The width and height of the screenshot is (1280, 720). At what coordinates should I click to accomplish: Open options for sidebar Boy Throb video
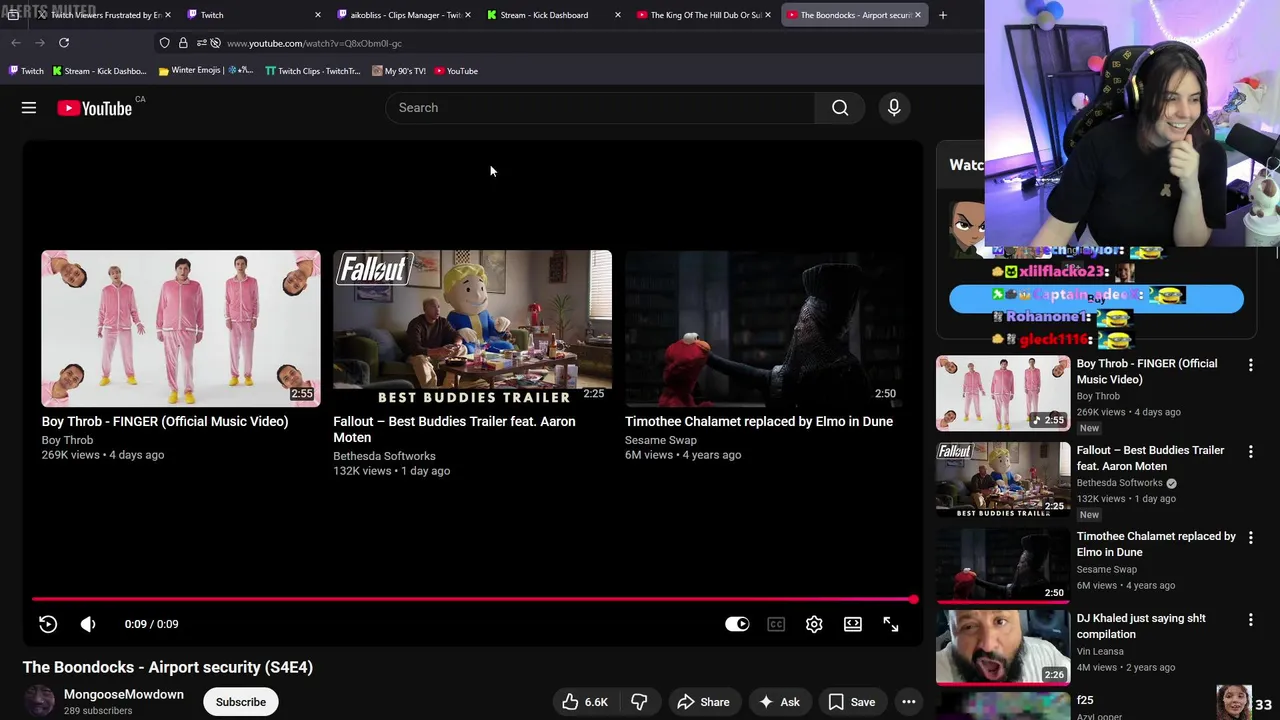1250,366
